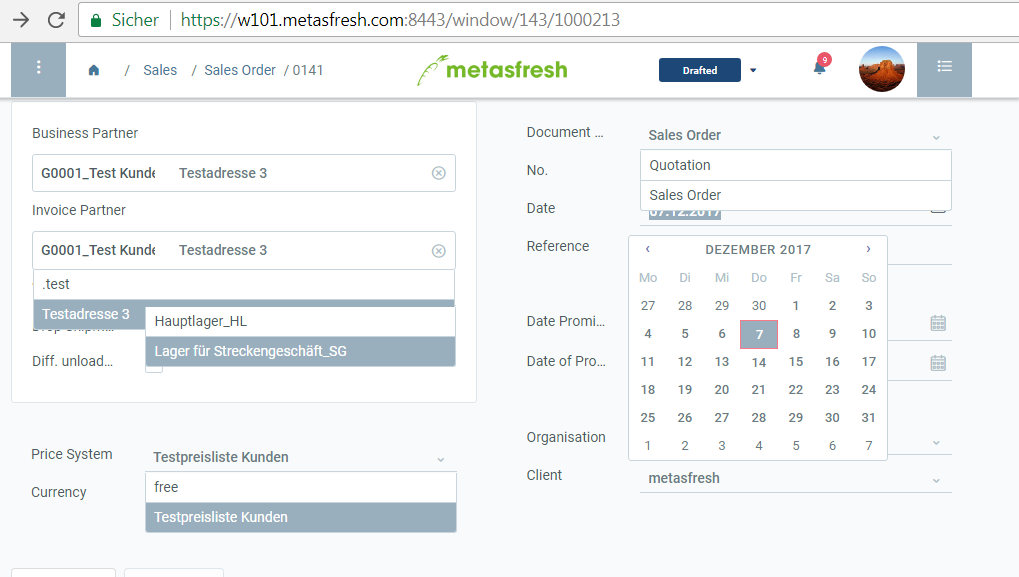
Task: Expand the Organisation dropdown chevron
Action: pyautogui.click(x=936, y=442)
